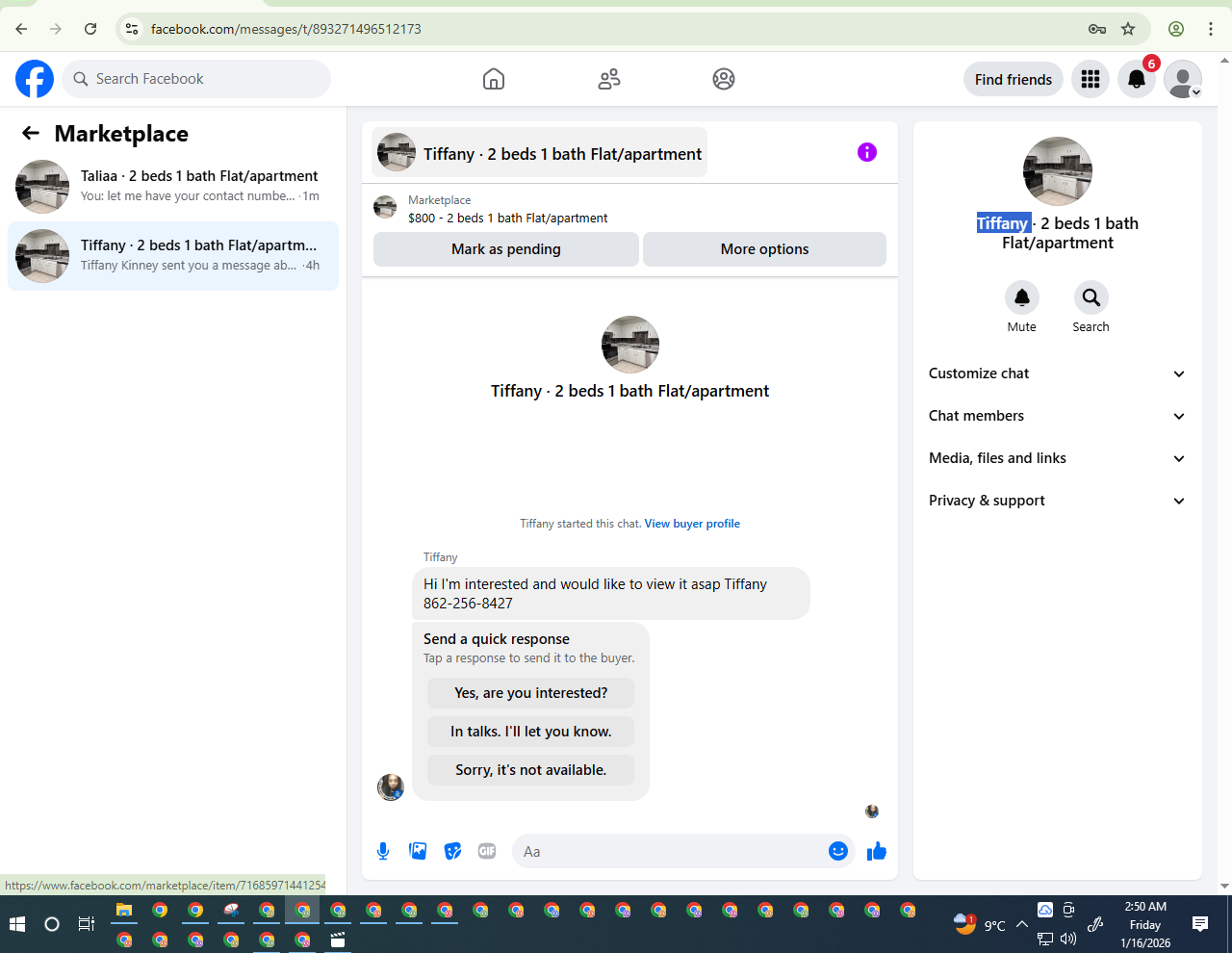Expand Customize chat section

[1057, 373]
